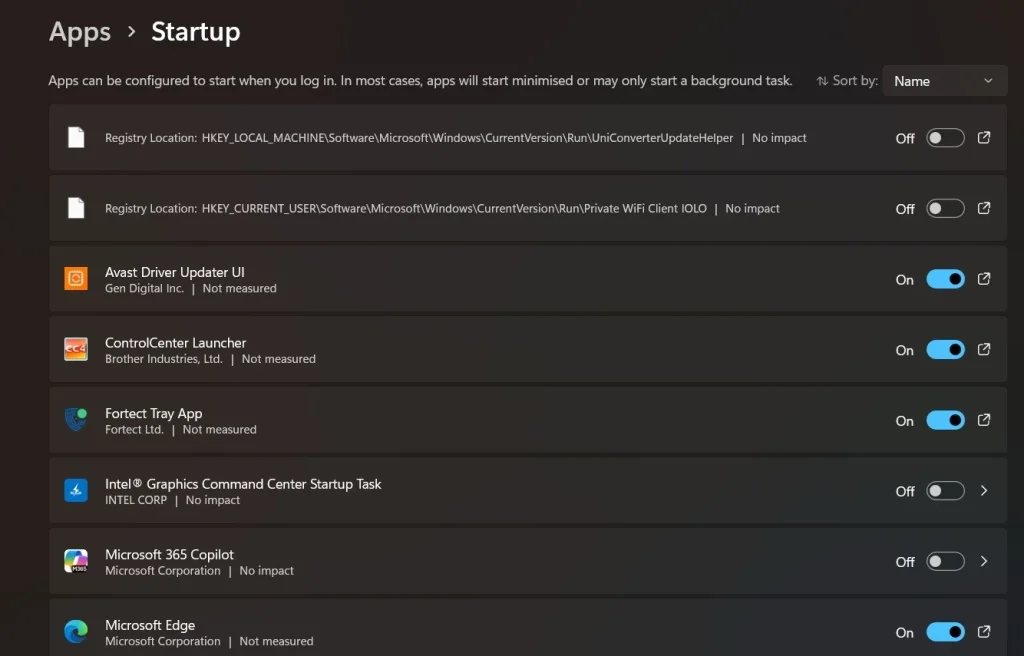Enable the Microsoft 365 Copilot startup toggle
This screenshot has width=1024, height=656.
point(945,561)
